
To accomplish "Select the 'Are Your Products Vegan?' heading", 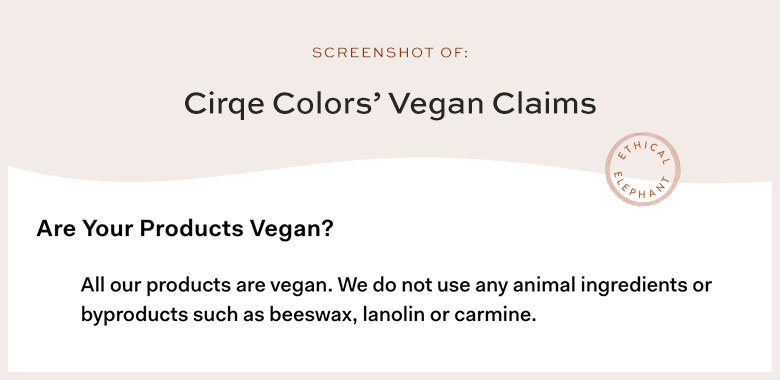I will [x=185, y=229].
